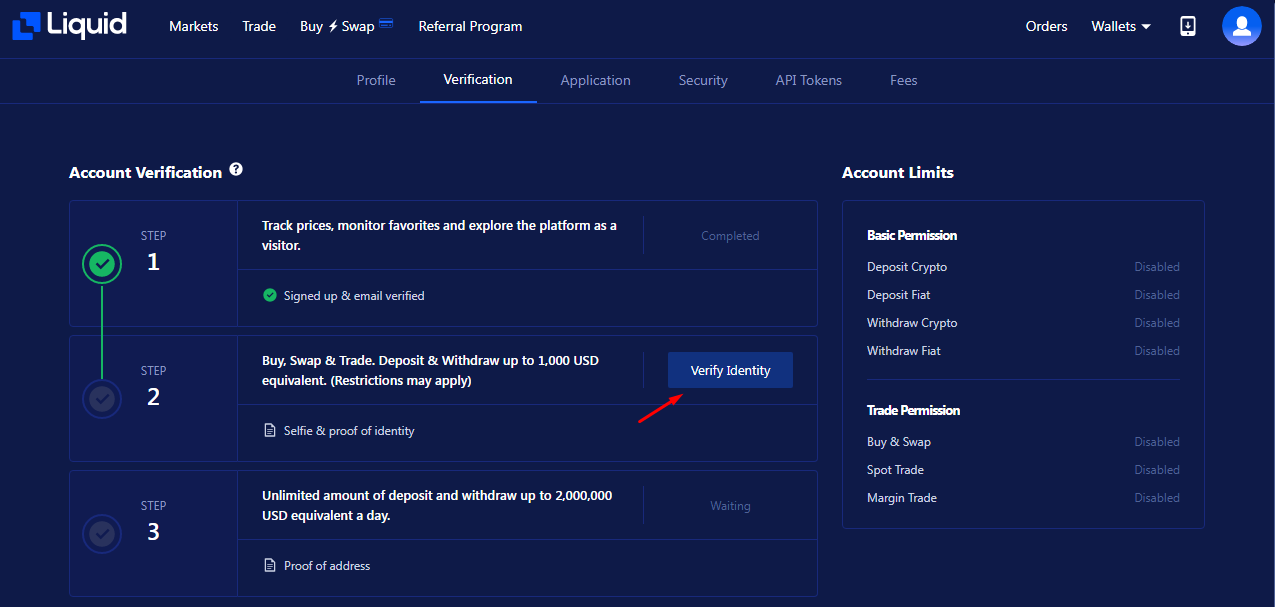The image size is (1275, 607).
Task: Expand the Wallets dropdown
Action: pos(1121,26)
